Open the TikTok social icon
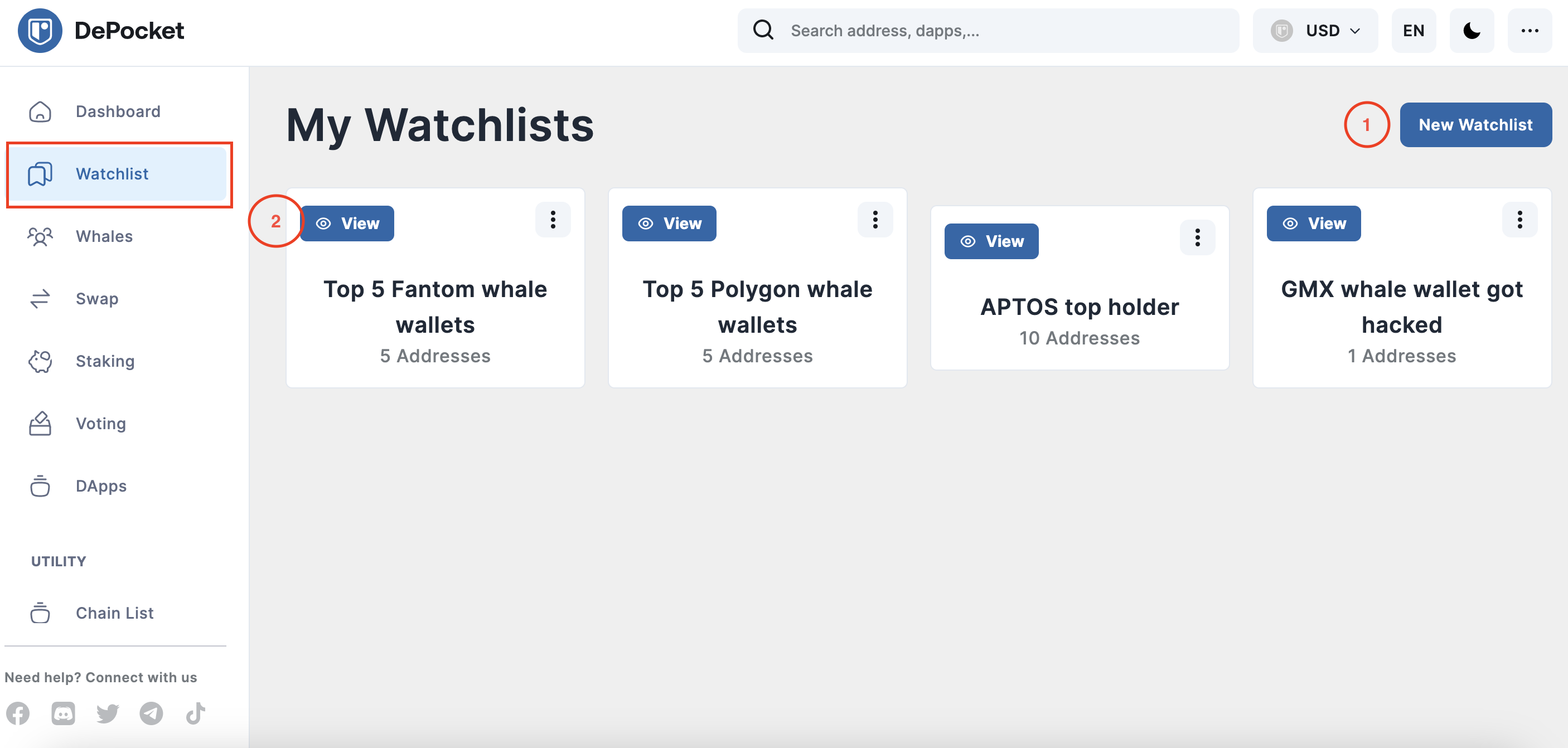Image resolution: width=1568 pixels, height=748 pixels. (195, 713)
